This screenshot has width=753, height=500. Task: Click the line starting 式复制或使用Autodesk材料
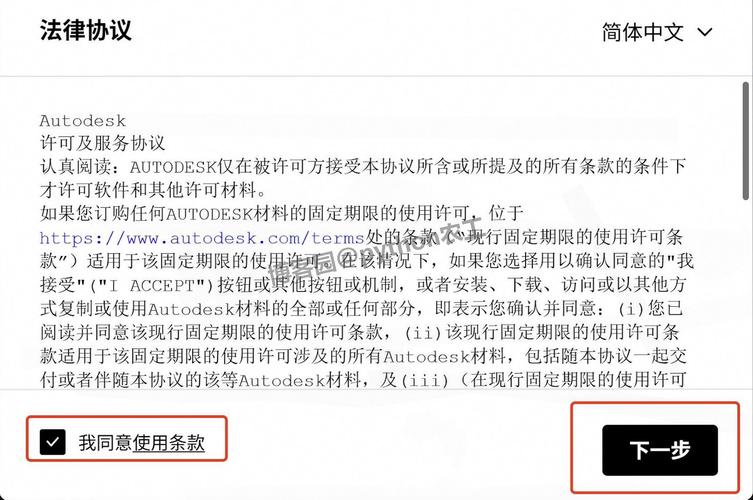pos(361,309)
